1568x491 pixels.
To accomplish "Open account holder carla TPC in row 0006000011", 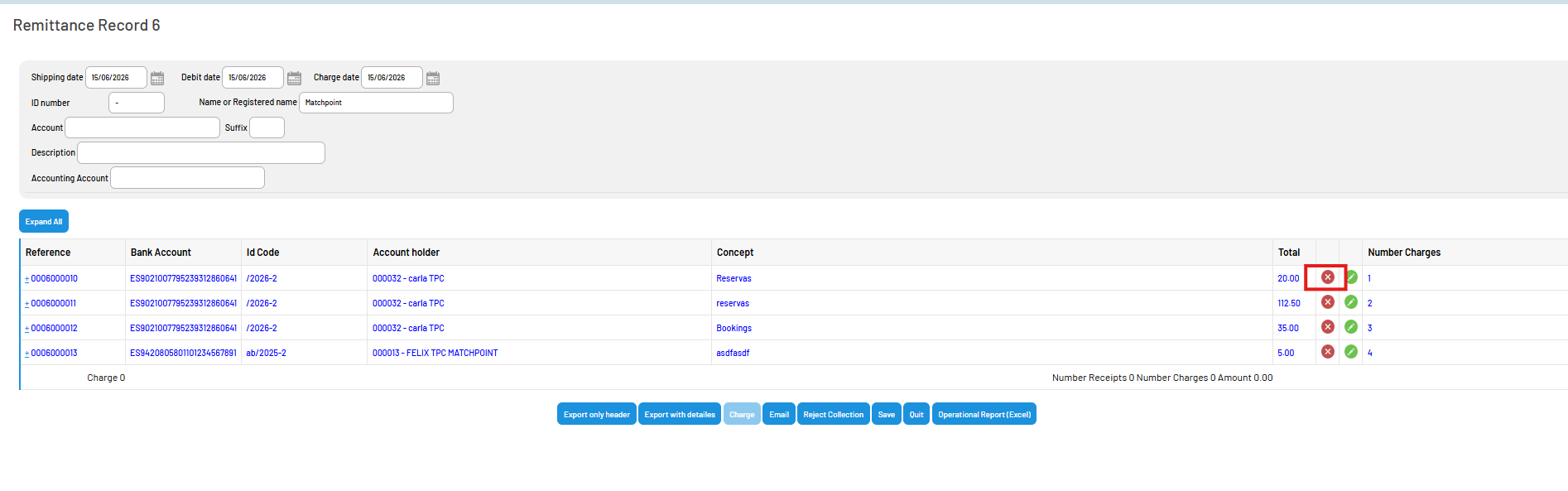I will tap(408, 303).
